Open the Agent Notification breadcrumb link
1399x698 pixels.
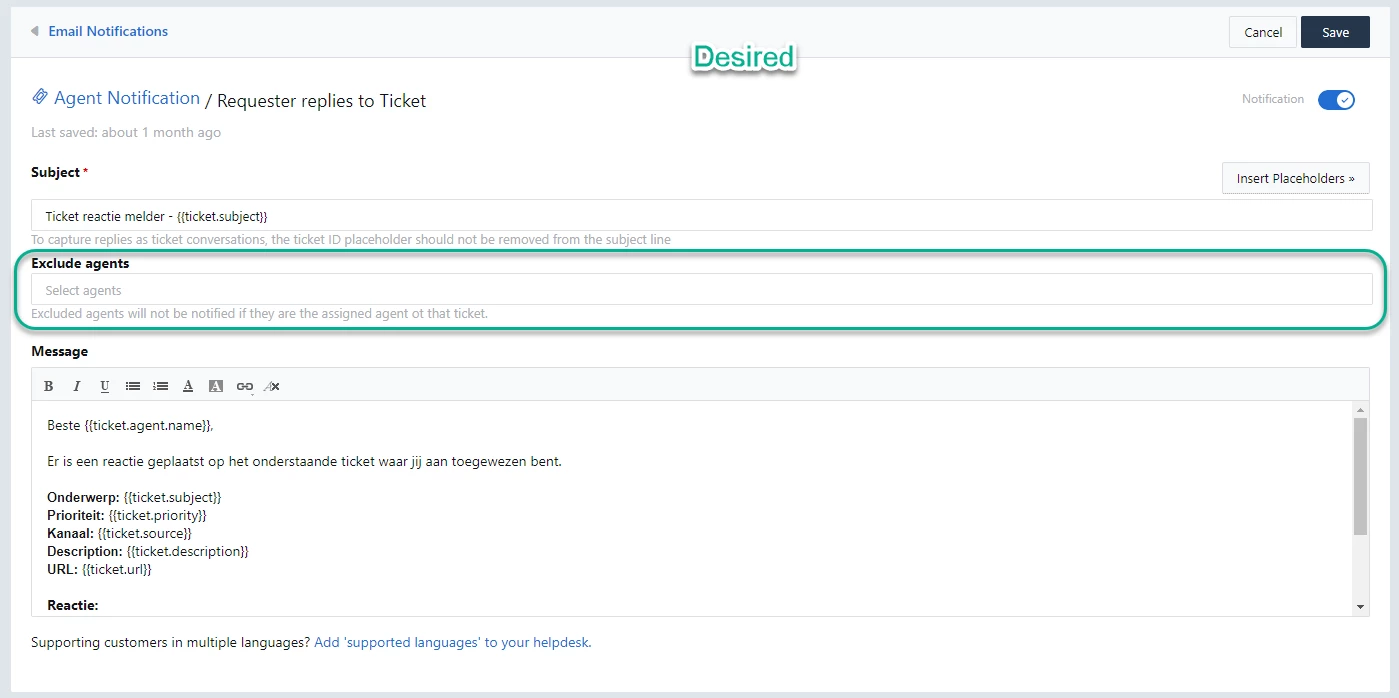point(127,98)
